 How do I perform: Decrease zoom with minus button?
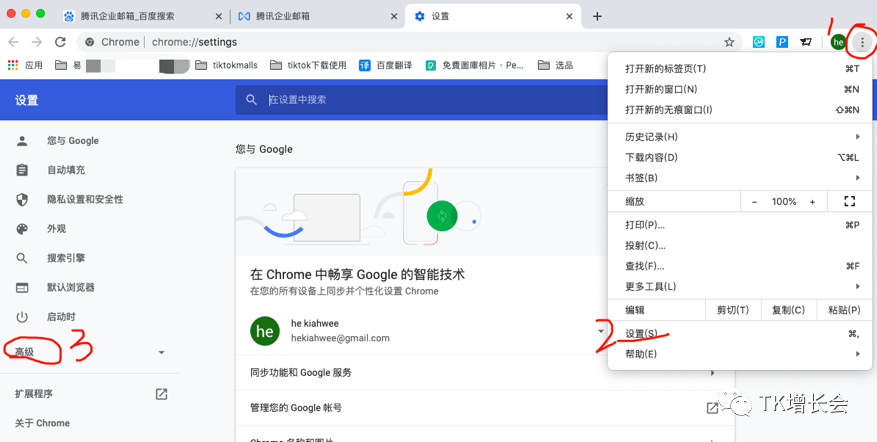[x=755, y=201]
